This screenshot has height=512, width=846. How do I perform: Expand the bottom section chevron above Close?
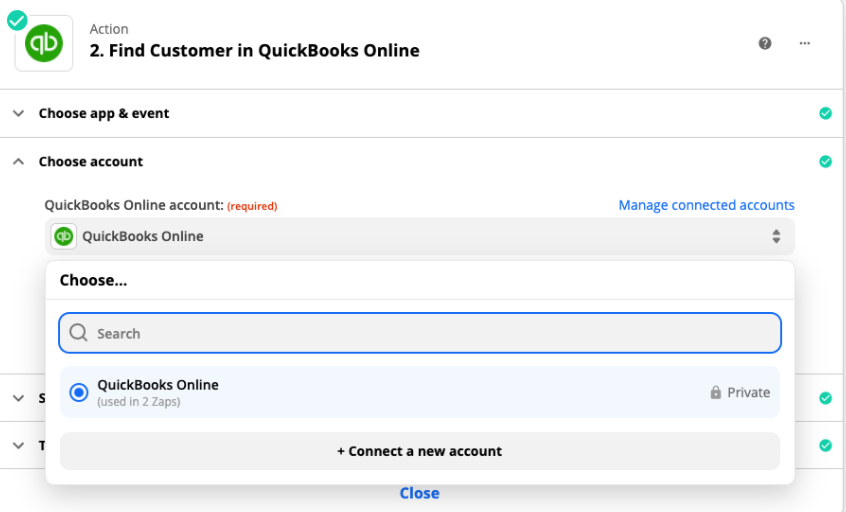(x=18, y=446)
